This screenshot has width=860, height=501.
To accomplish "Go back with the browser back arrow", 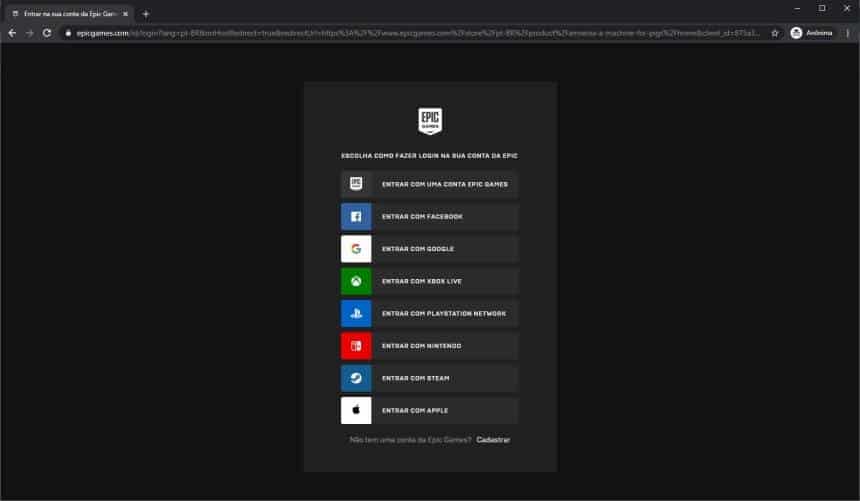I will [x=12, y=33].
